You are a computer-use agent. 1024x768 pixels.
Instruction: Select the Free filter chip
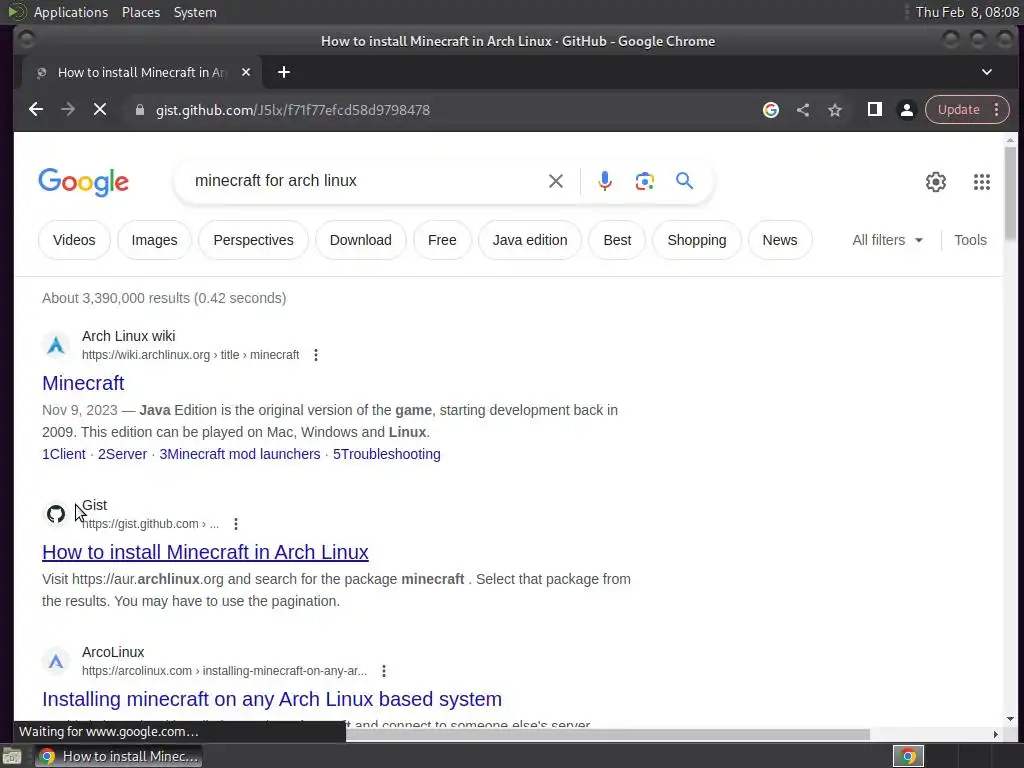[x=442, y=240]
